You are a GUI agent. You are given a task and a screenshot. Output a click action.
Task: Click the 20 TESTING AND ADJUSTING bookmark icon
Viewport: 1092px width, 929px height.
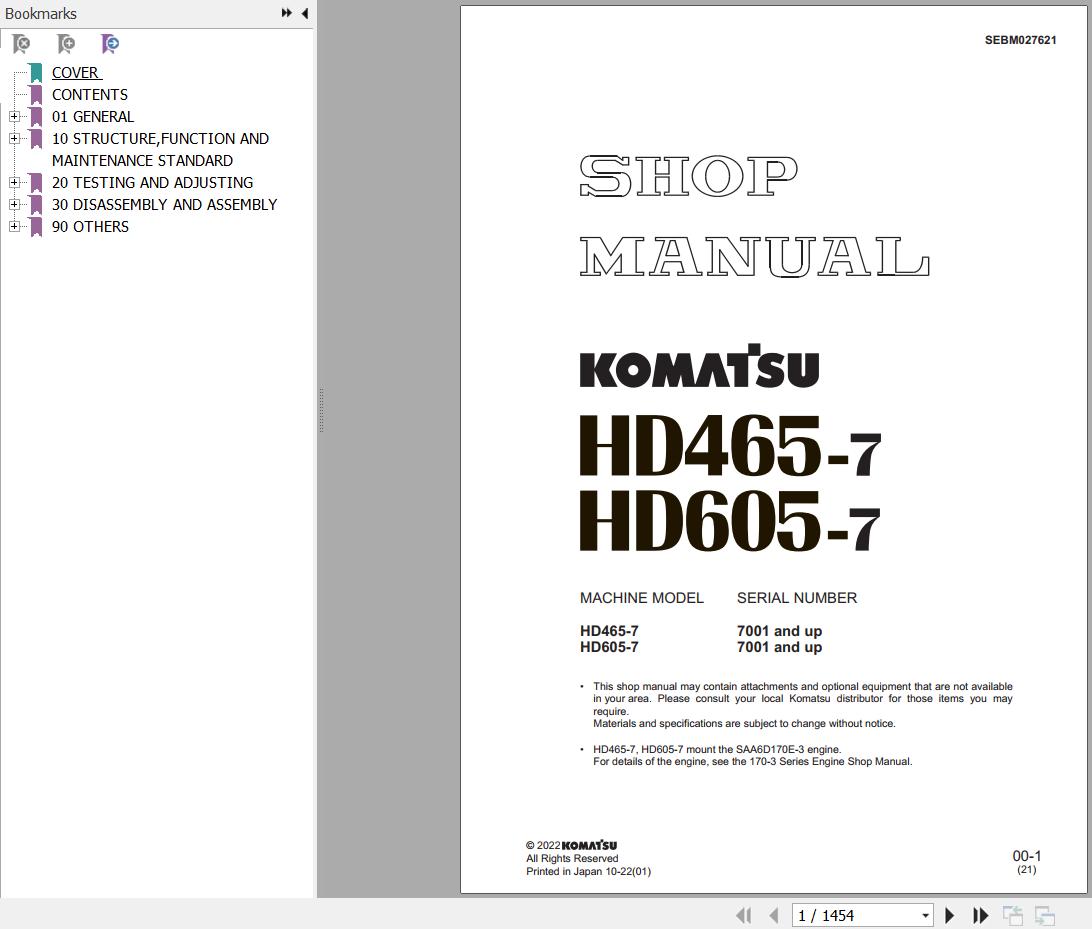point(36,183)
